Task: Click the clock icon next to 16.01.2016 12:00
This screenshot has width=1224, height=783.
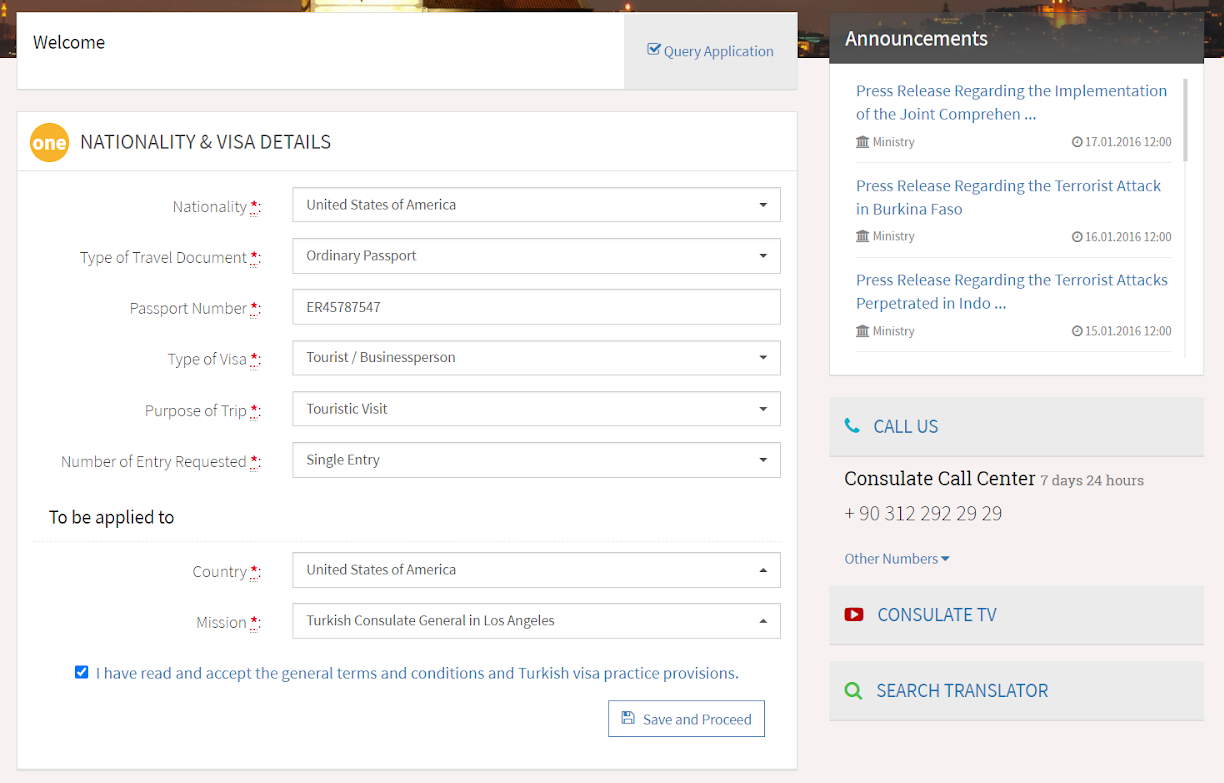Action: [x=1077, y=237]
